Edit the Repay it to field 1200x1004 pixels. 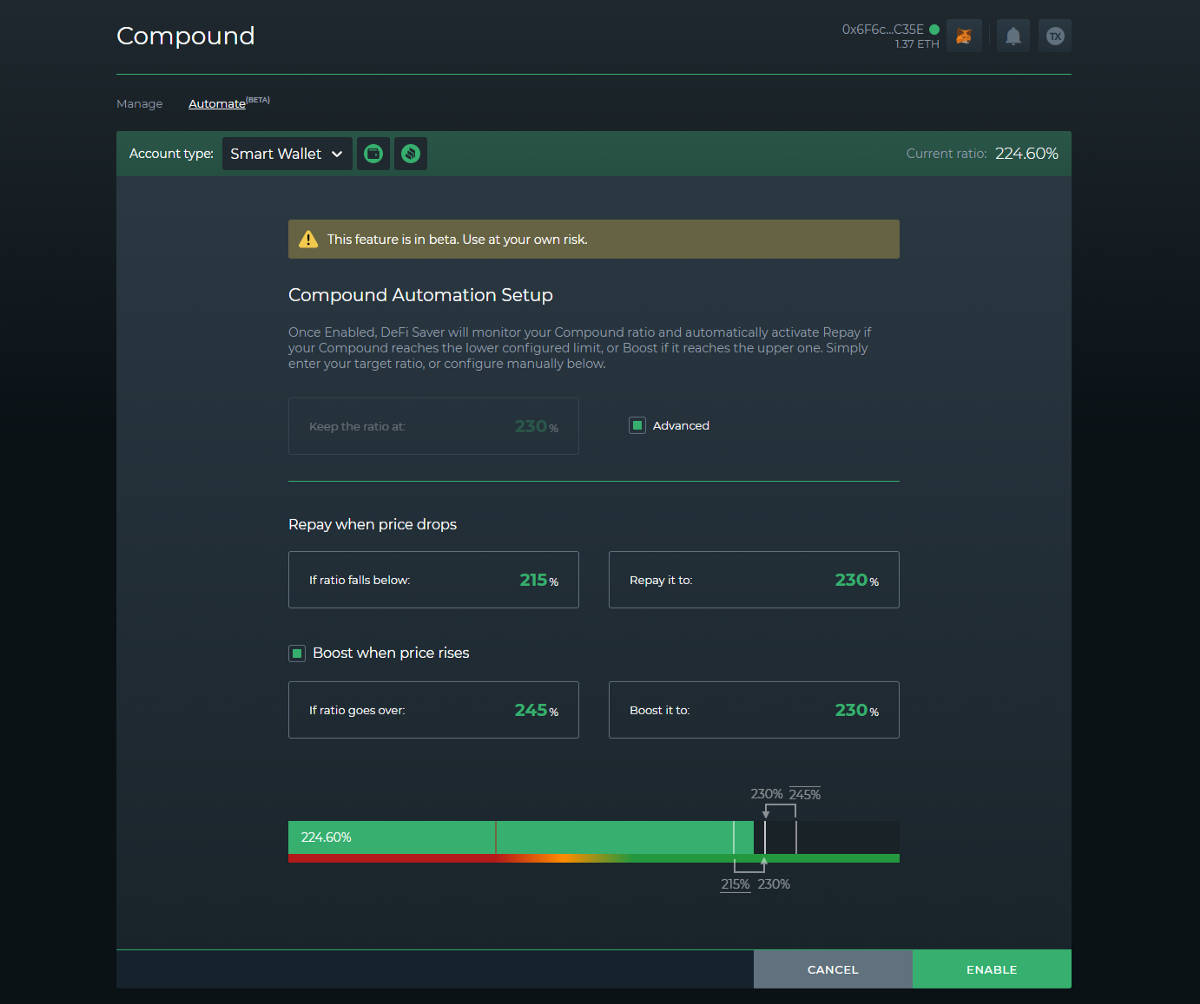[754, 580]
